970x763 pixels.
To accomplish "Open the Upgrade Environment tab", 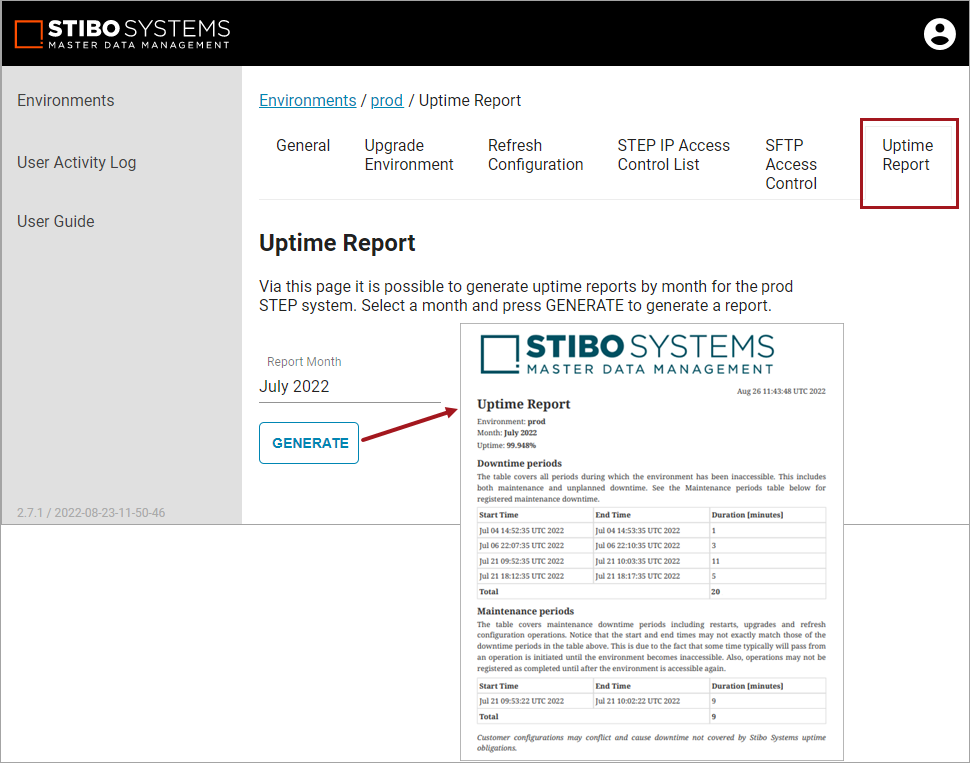I will point(409,155).
